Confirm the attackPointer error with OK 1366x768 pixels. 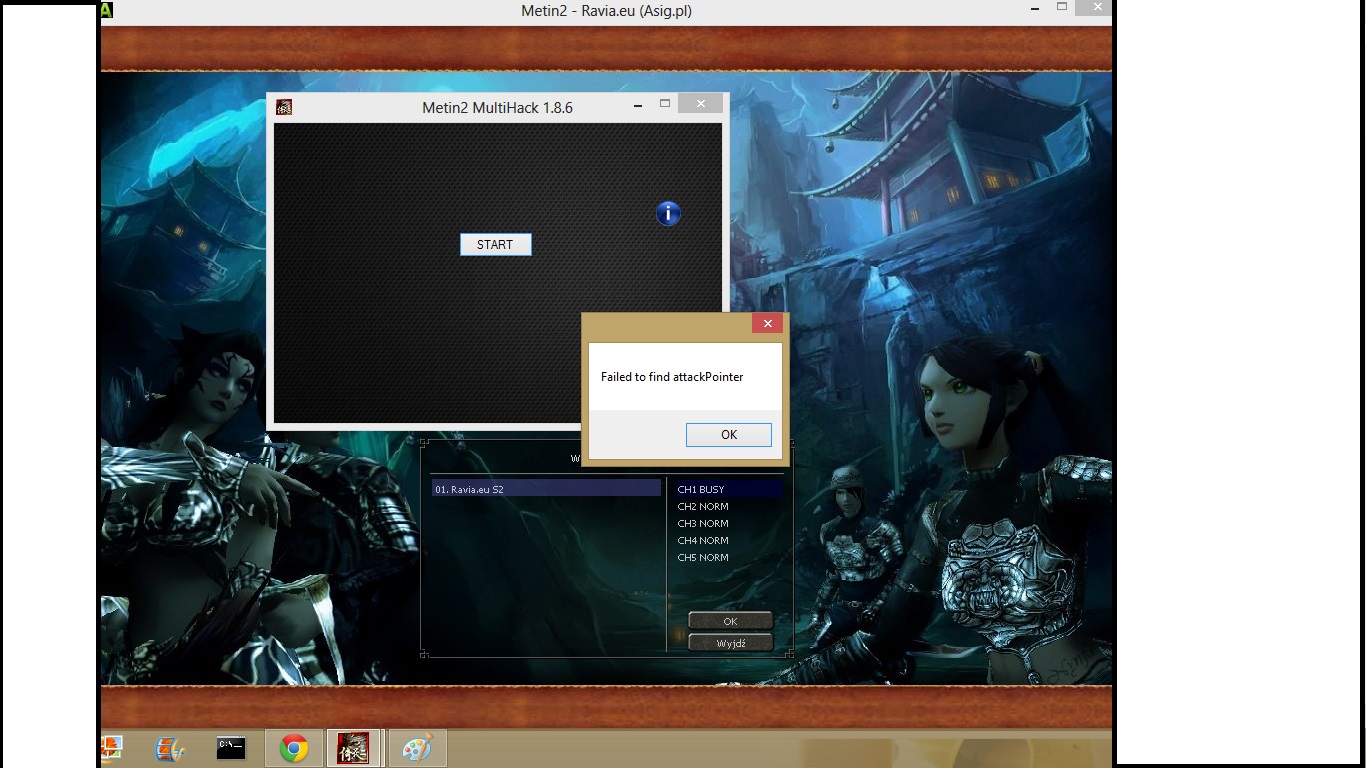(x=729, y=434)
